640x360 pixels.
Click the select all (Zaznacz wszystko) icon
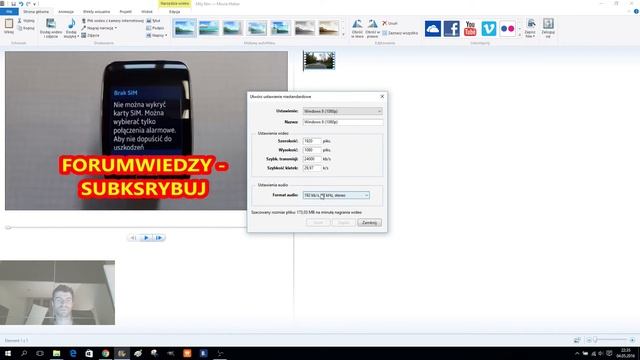[x=384, y=33]
